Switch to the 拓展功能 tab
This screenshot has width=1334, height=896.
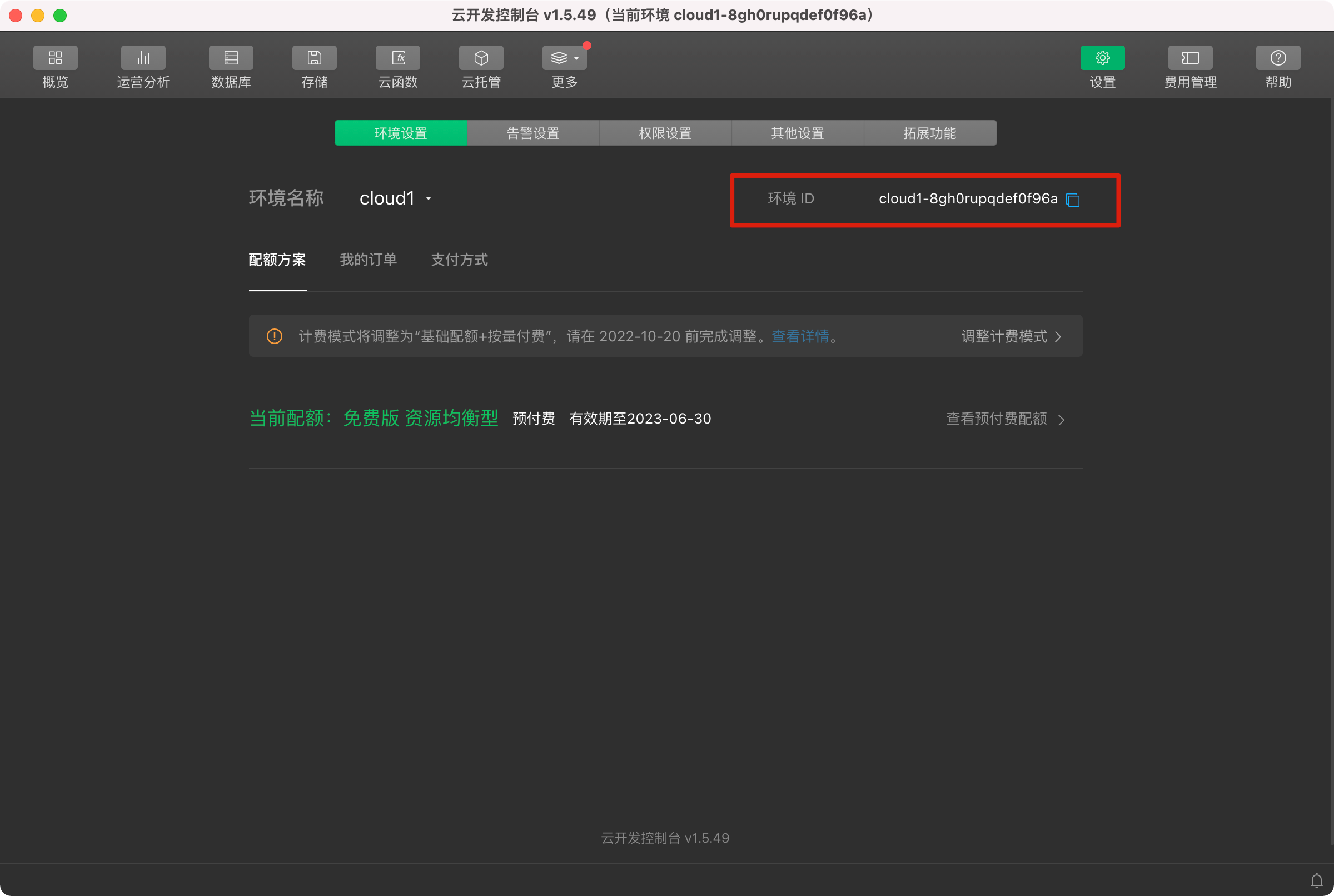[929, 133]
